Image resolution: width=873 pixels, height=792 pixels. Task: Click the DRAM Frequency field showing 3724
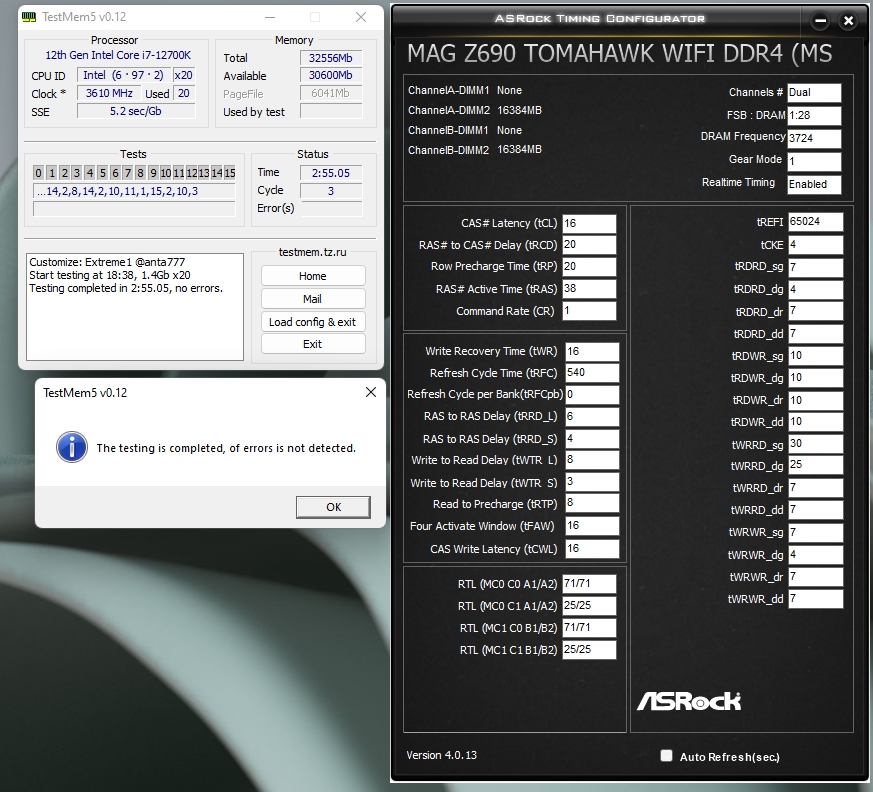[814, 138]
